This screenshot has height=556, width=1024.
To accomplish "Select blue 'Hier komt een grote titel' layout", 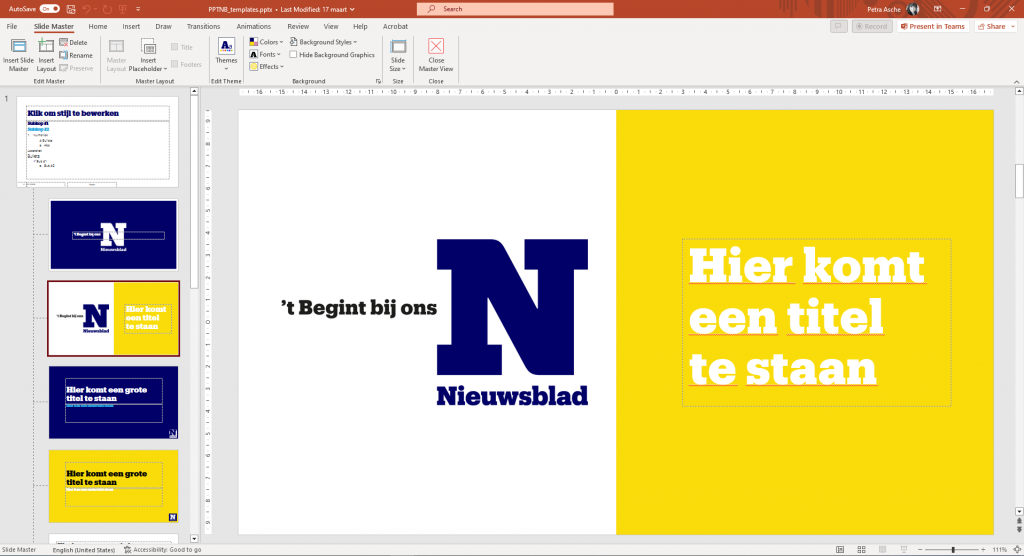I will (114, 402).
